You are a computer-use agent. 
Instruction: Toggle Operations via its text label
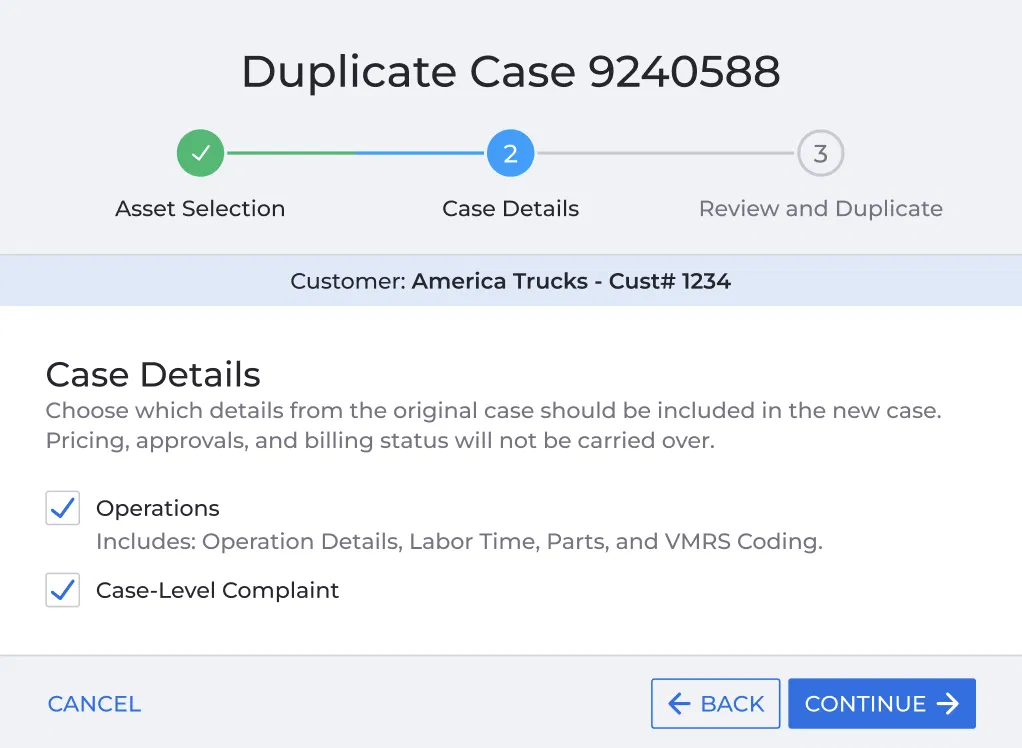(158, 508)
